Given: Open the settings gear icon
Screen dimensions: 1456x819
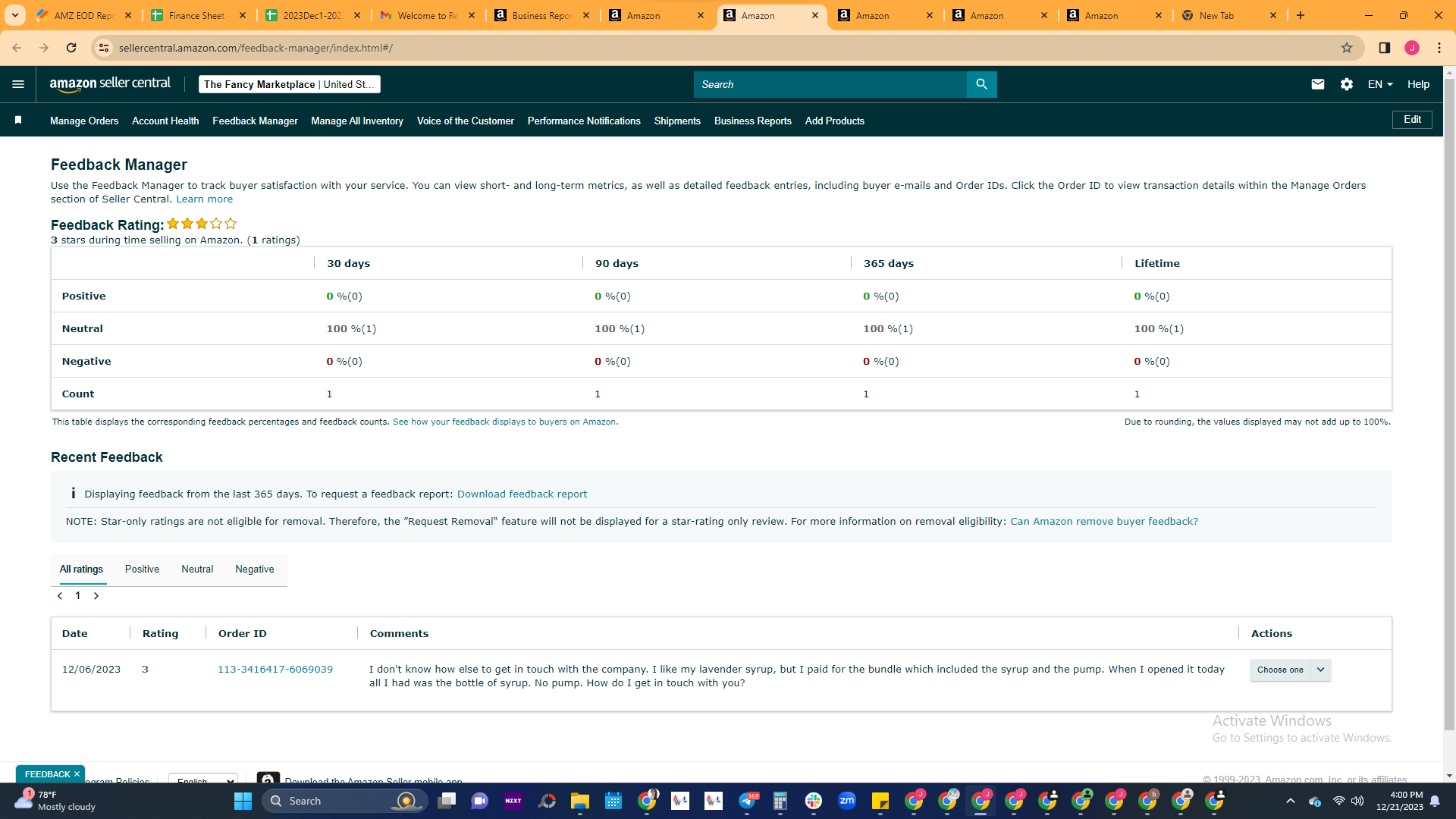Looking at the screenshot, I should coord(1347,84).
